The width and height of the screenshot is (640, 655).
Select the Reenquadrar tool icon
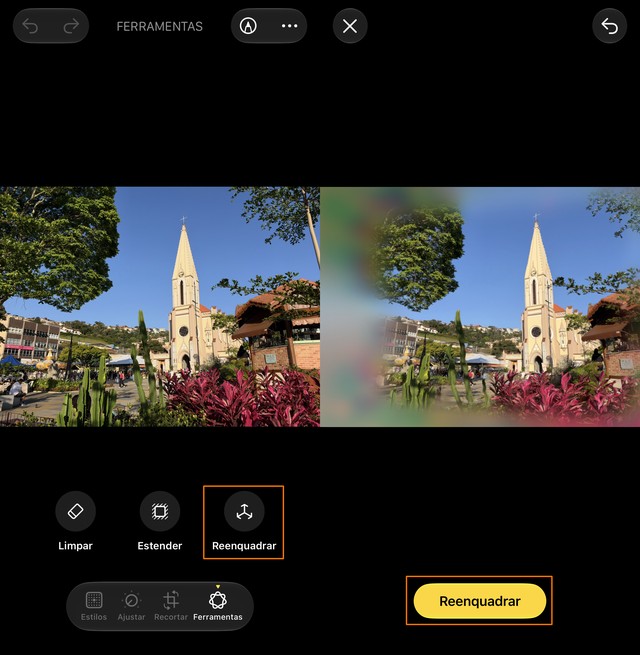point(244,511)
